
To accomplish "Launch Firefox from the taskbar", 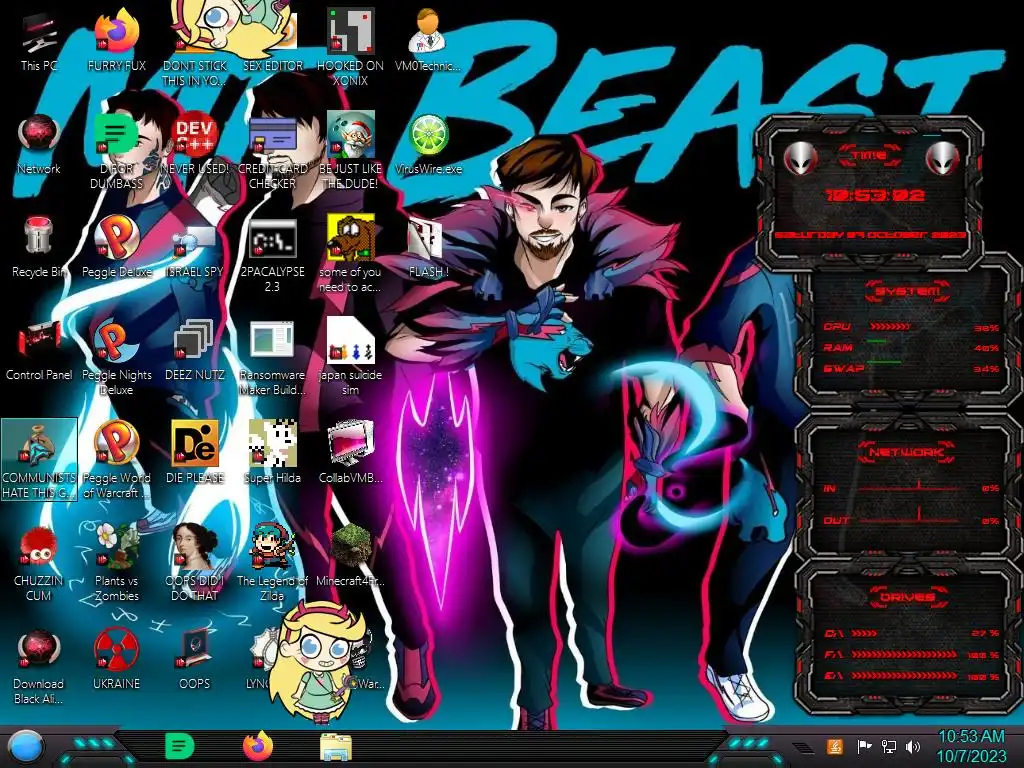I will click(258, 746).
